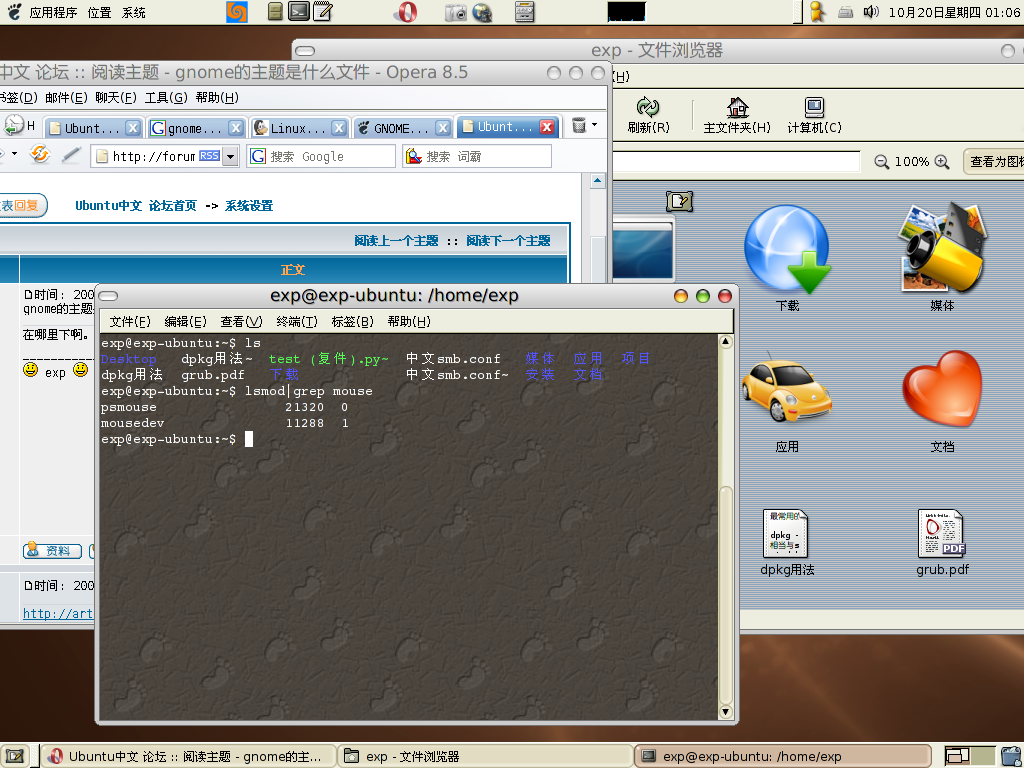Open the Opera address bar dropdown arrow
This screenshot has height=768, width=1024.
coord(230,156)
